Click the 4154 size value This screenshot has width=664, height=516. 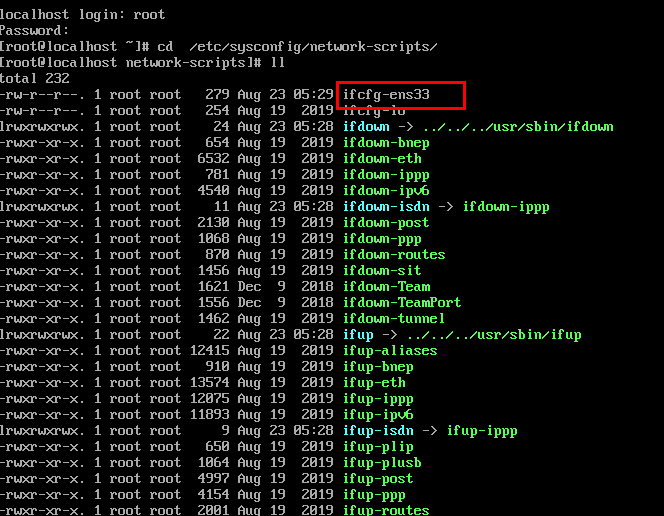click(x=213, y=495)
